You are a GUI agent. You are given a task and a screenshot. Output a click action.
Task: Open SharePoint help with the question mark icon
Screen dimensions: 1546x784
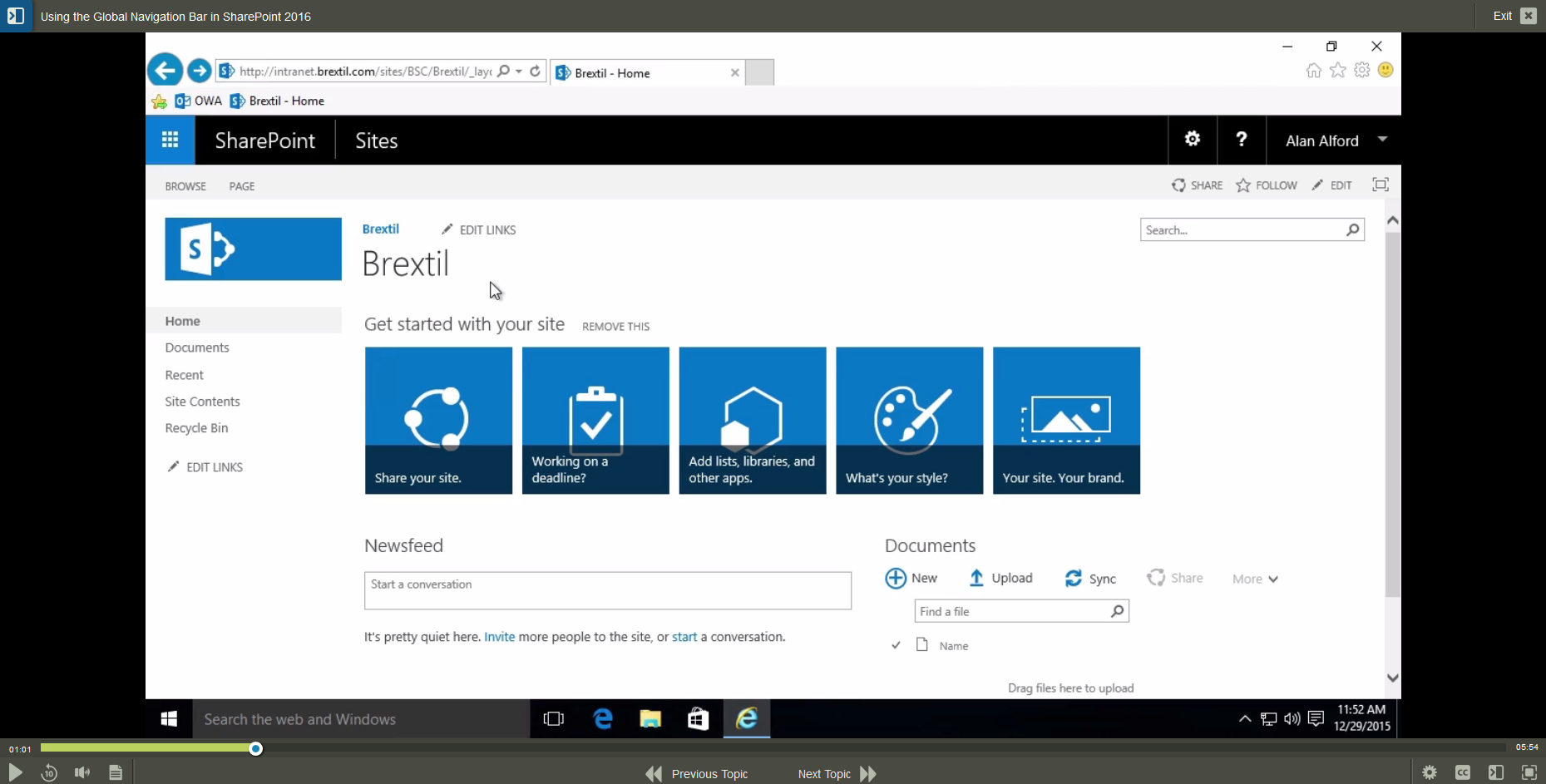[x=1241, y=139]
